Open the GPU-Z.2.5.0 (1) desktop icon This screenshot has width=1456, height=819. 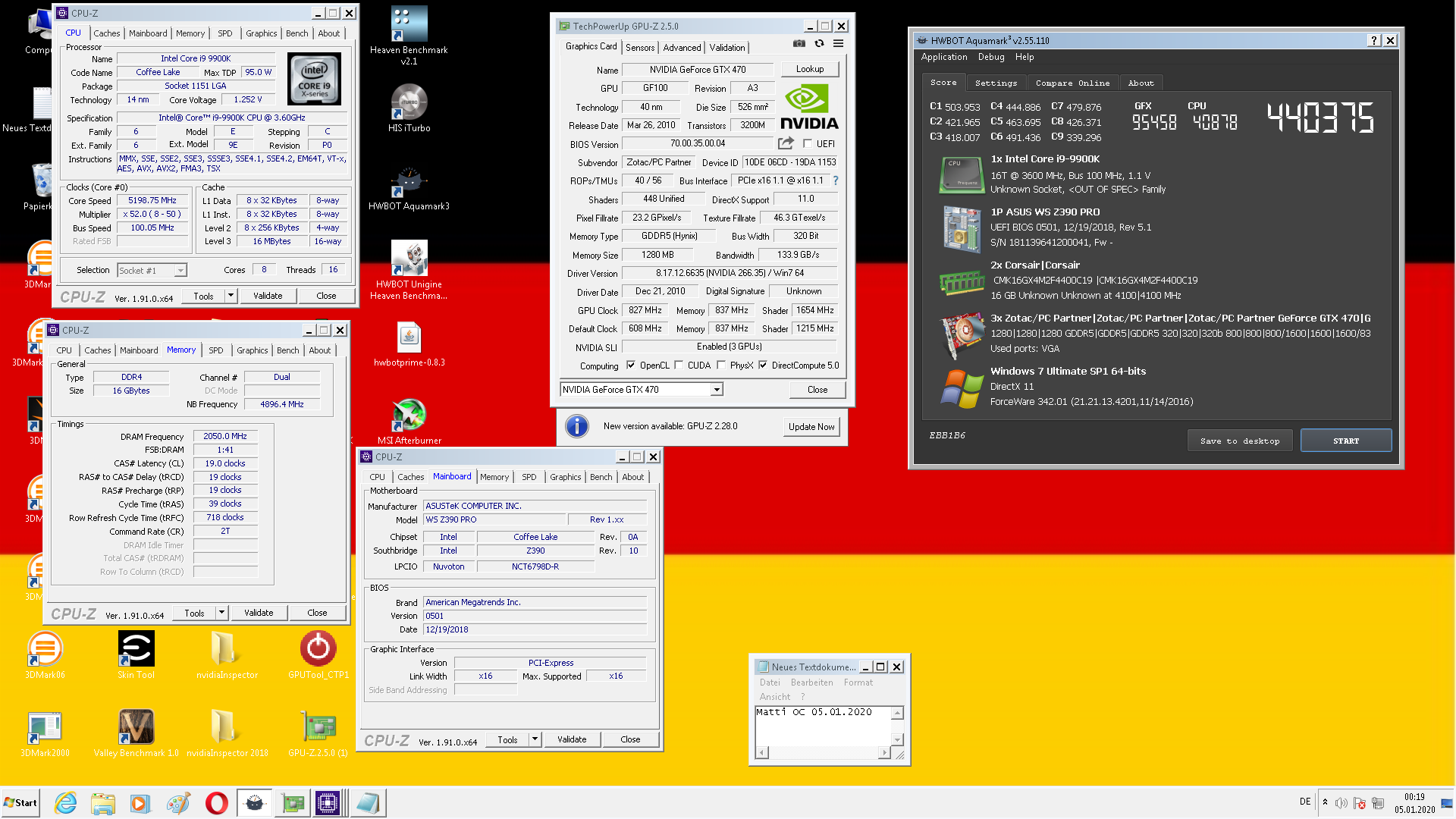point(318,733)
